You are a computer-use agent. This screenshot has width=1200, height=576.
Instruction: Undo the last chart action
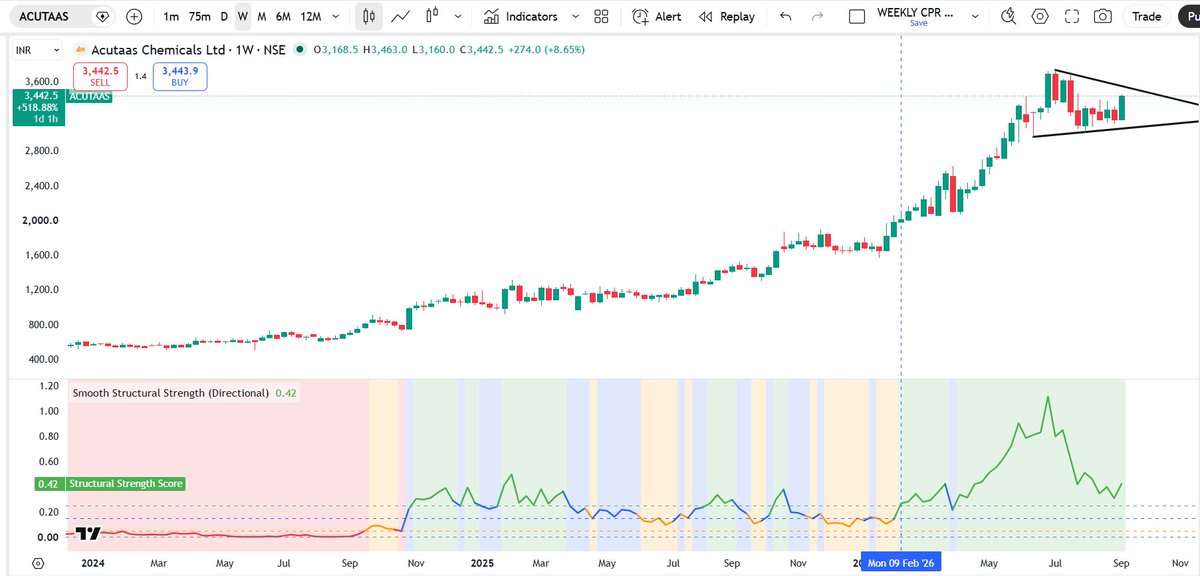[785, 16]
